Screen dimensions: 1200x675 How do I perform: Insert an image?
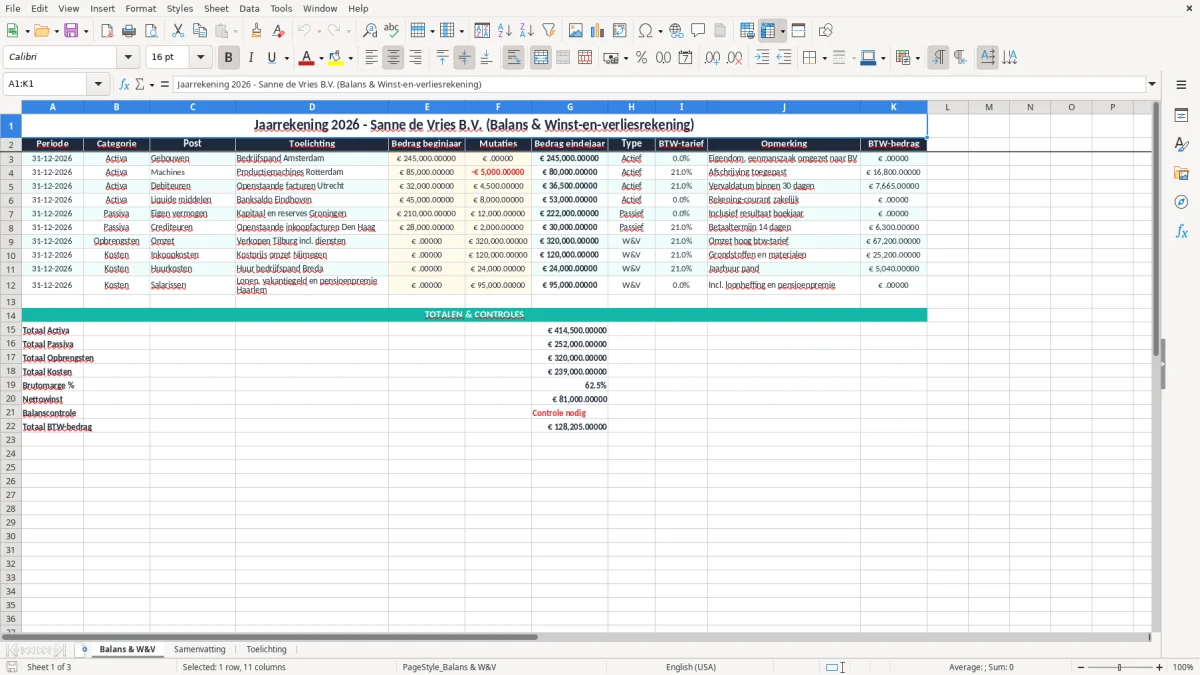click(x=576, y=31)
